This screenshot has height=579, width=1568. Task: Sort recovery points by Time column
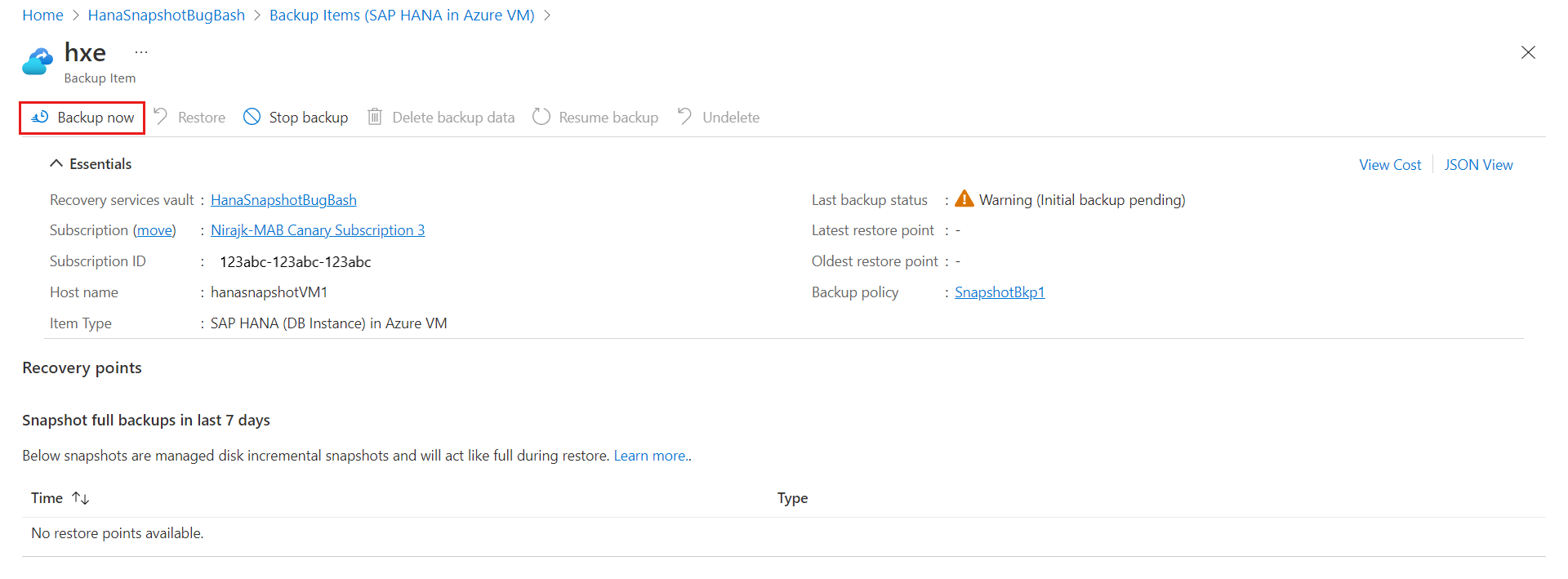[80, 498]
